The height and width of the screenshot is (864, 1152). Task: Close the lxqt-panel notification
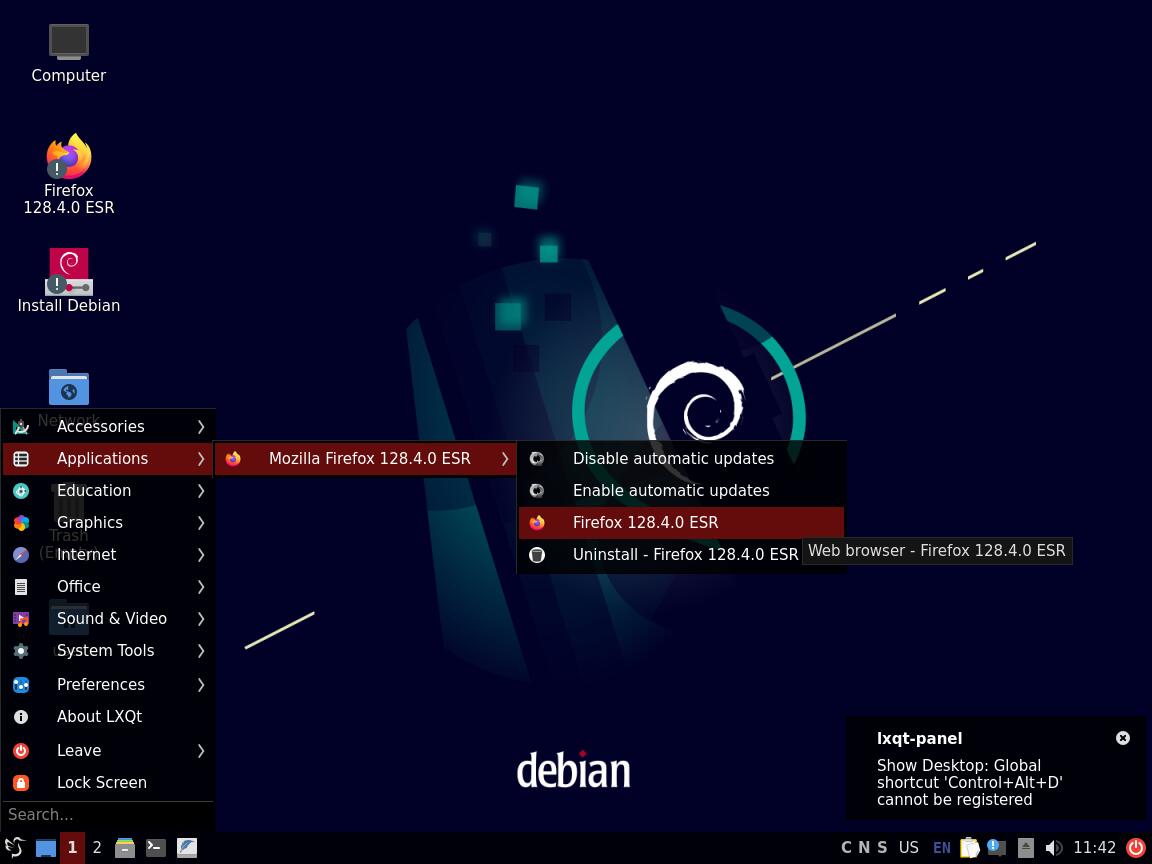1123,738
